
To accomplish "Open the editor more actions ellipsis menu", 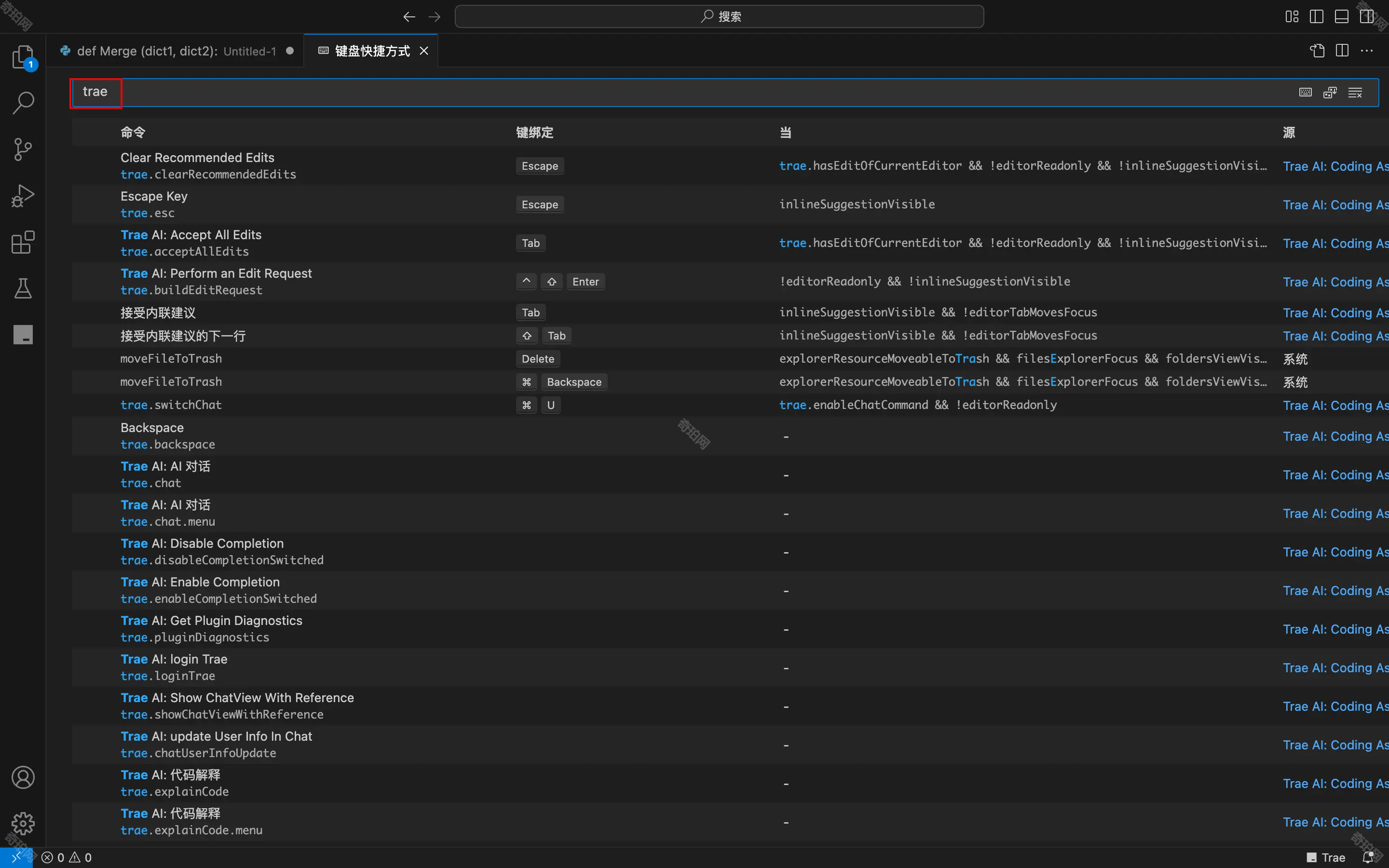I will (x=1367, y=51).
